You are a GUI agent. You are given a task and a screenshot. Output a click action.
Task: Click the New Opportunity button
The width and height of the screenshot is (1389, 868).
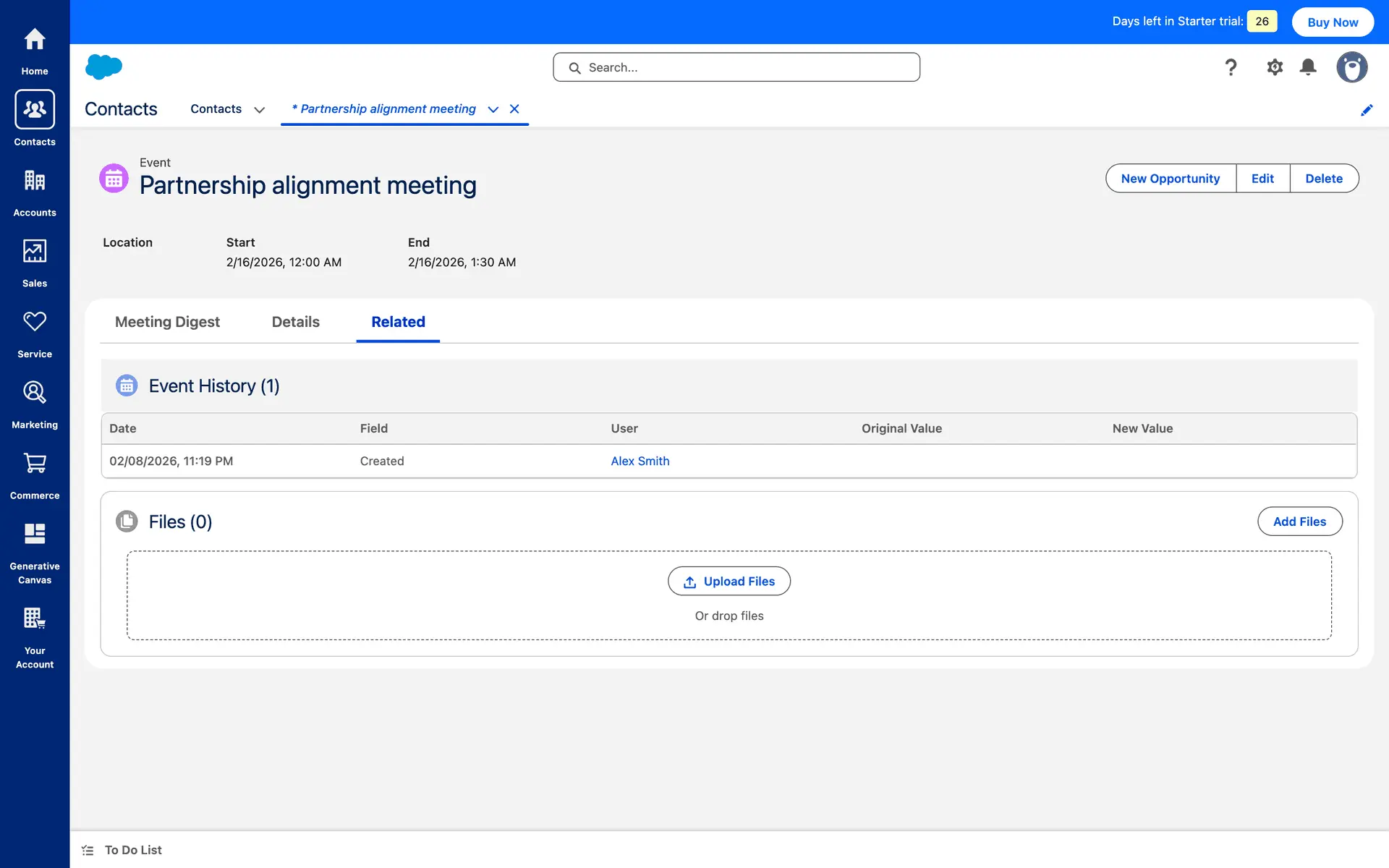click(1170, 179)
